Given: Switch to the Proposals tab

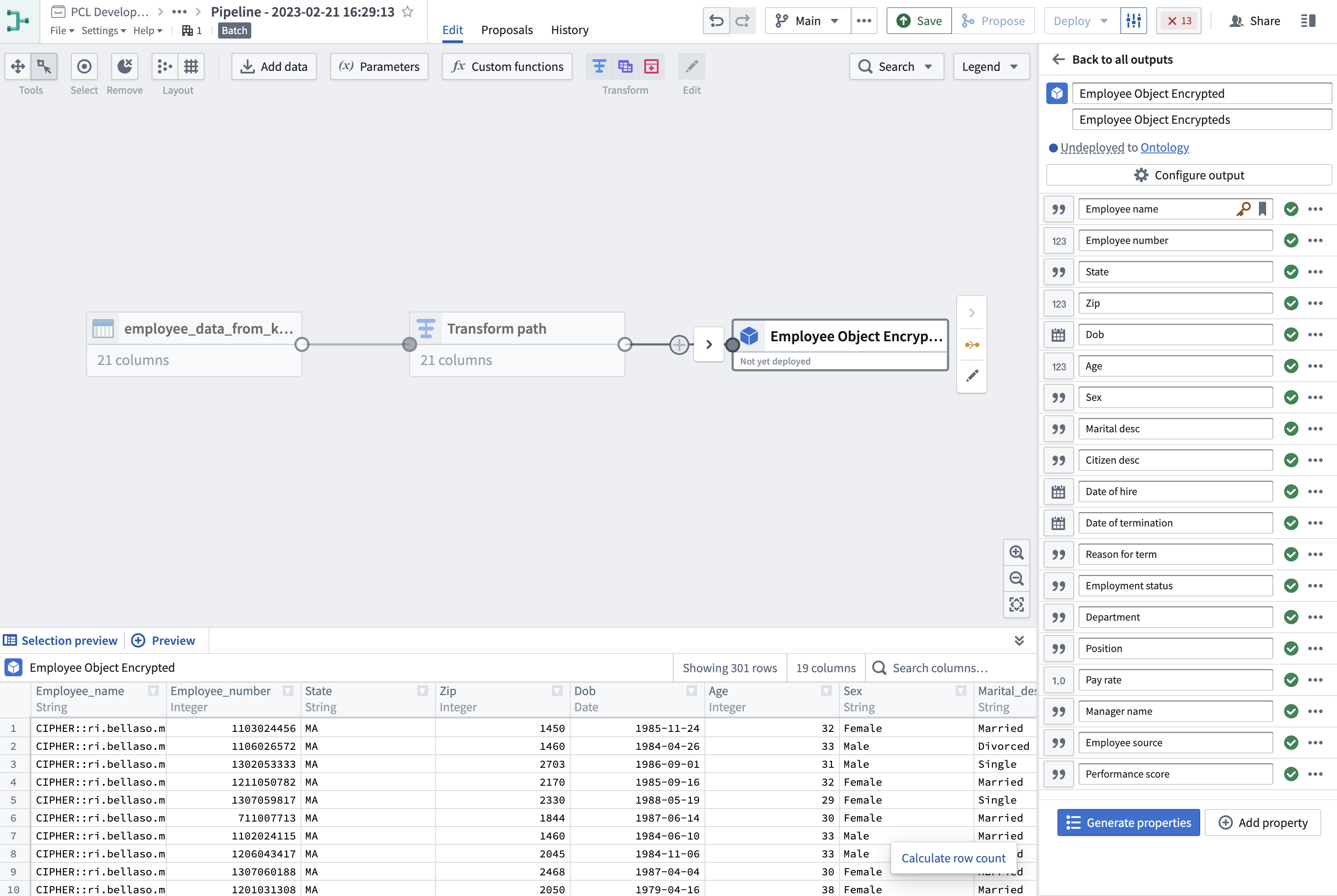Looking at the screenshot, I should point(507,30).
